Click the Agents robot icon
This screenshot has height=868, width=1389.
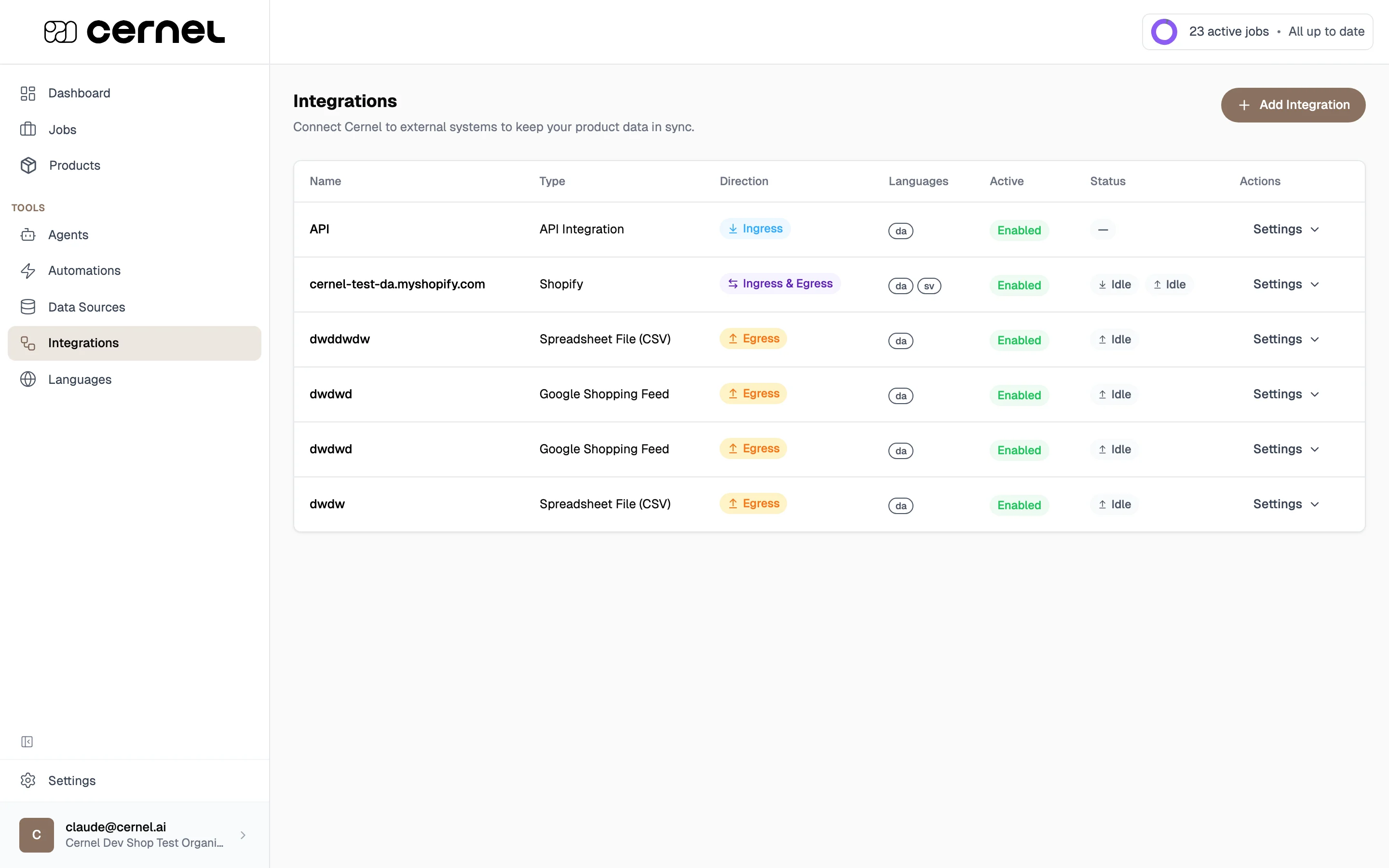pos(28,235)
